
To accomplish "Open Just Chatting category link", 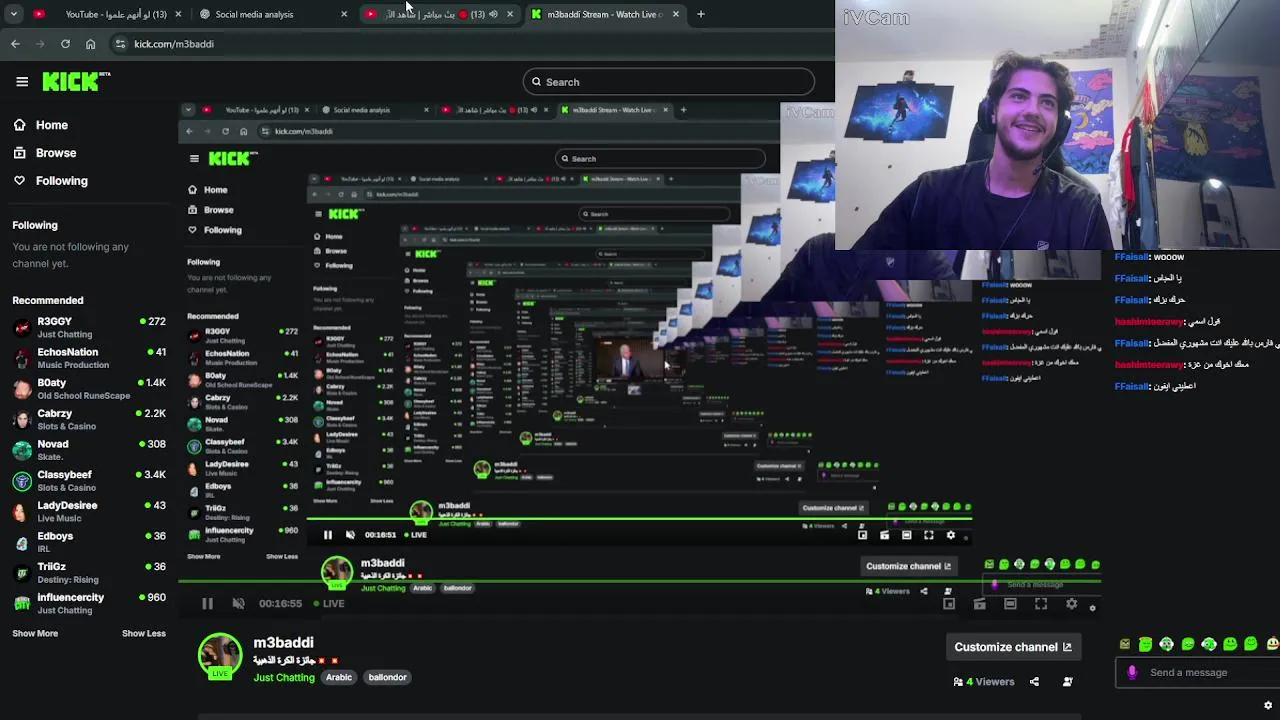I will tap(284, 677).
